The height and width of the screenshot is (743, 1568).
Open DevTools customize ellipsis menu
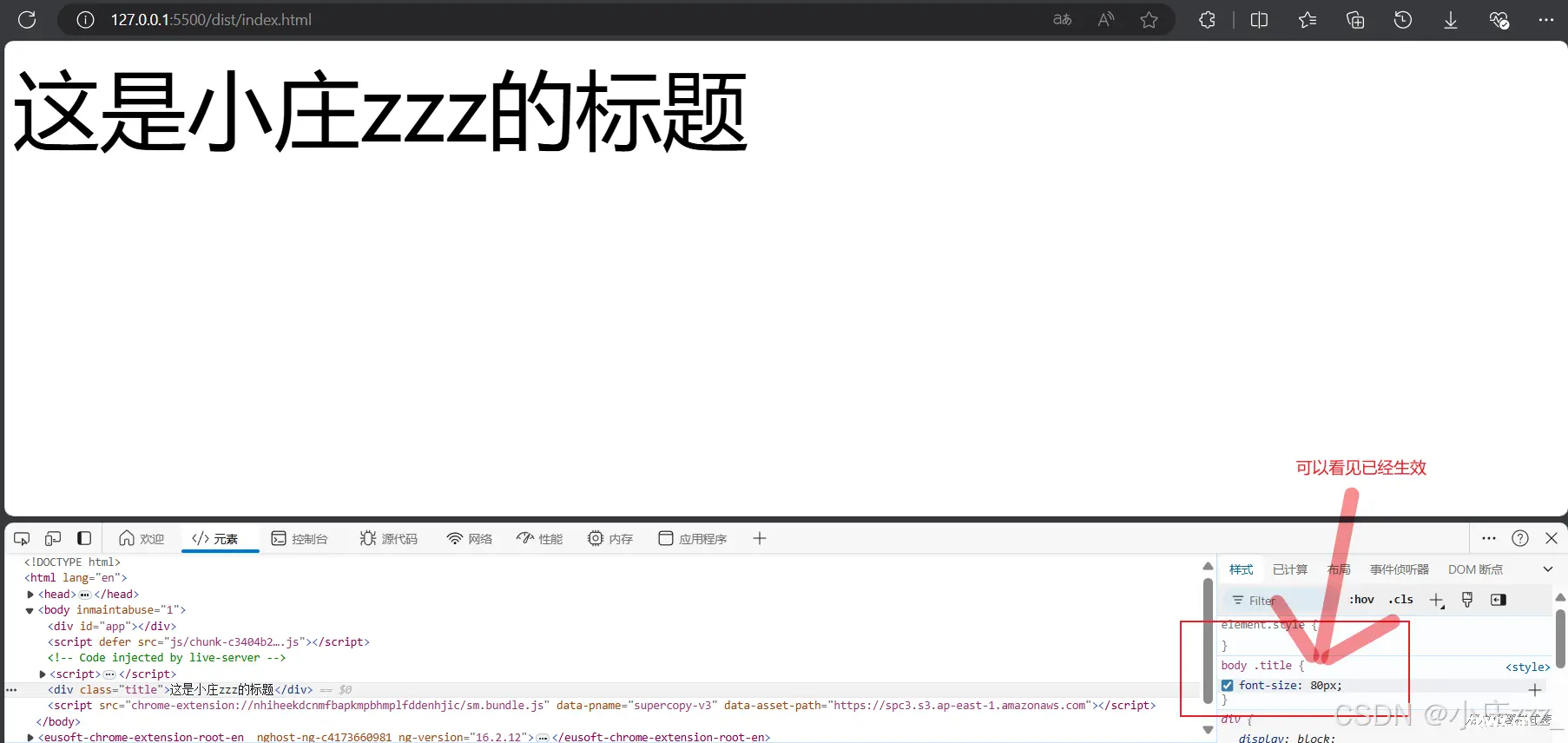(1489, 538)
